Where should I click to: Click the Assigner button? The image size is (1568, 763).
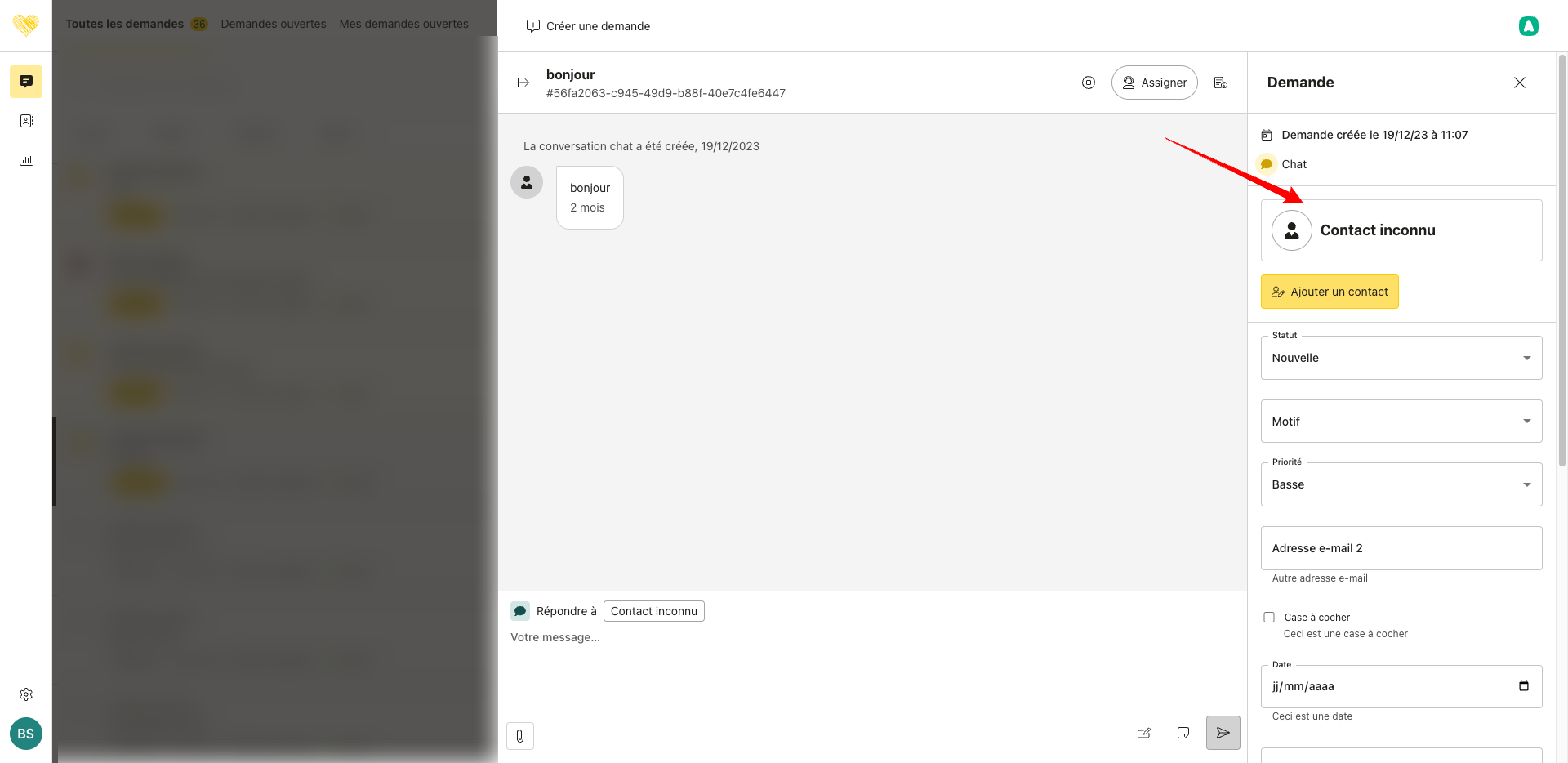1154,83
